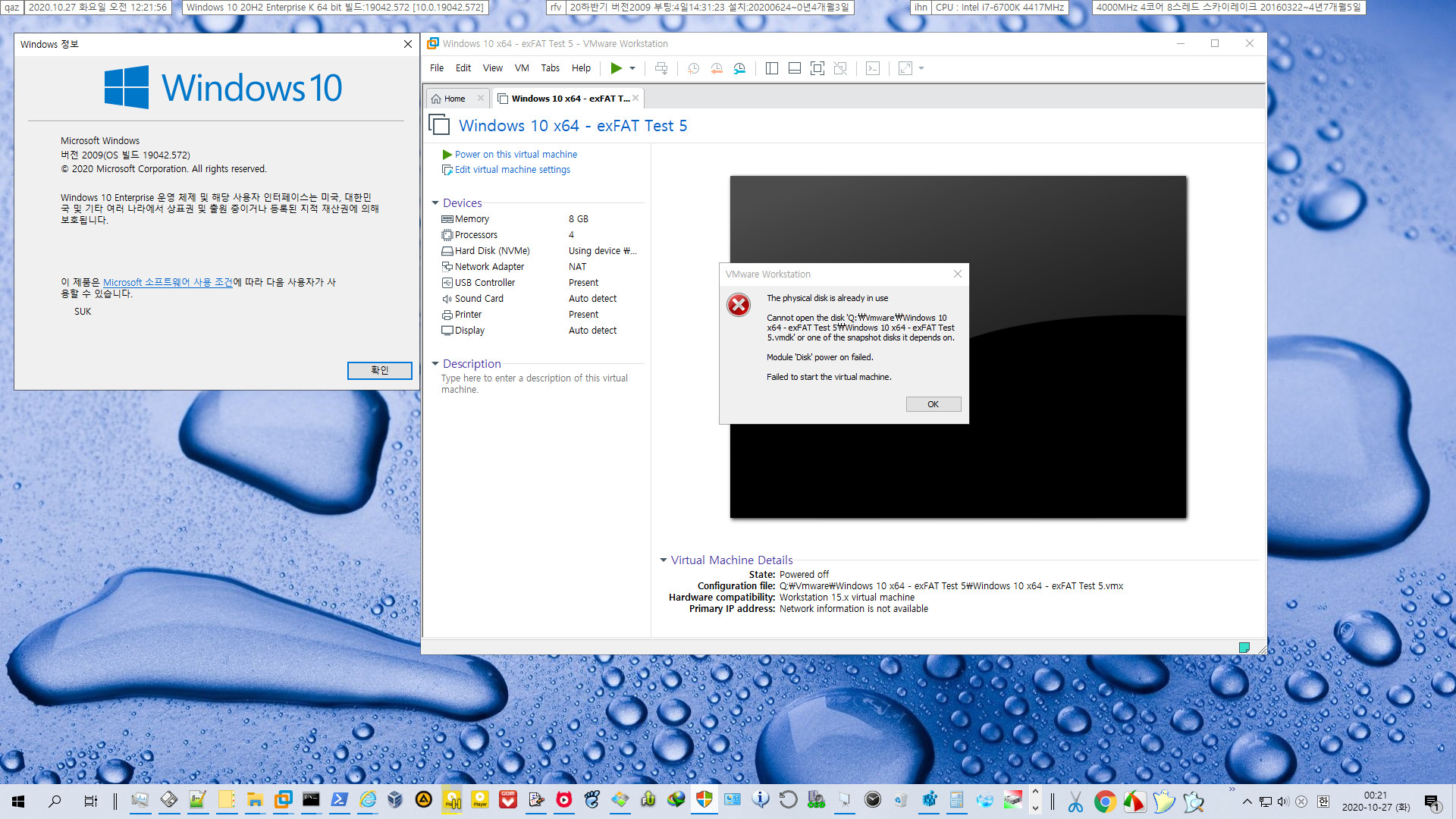Select the Hard Disk (NVMe) device row
This screenshot has height=819, width=1456.
pyautogui.click(x=538, y=251)
